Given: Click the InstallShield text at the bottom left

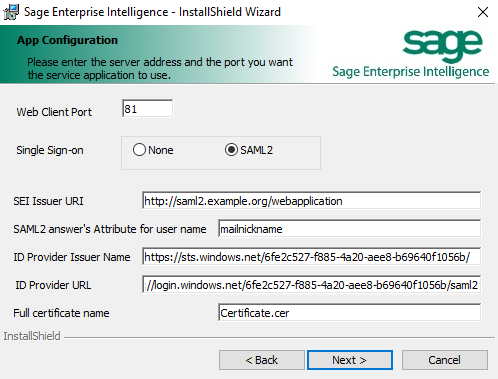Looking at the screenshot, I should click(32, 336).
